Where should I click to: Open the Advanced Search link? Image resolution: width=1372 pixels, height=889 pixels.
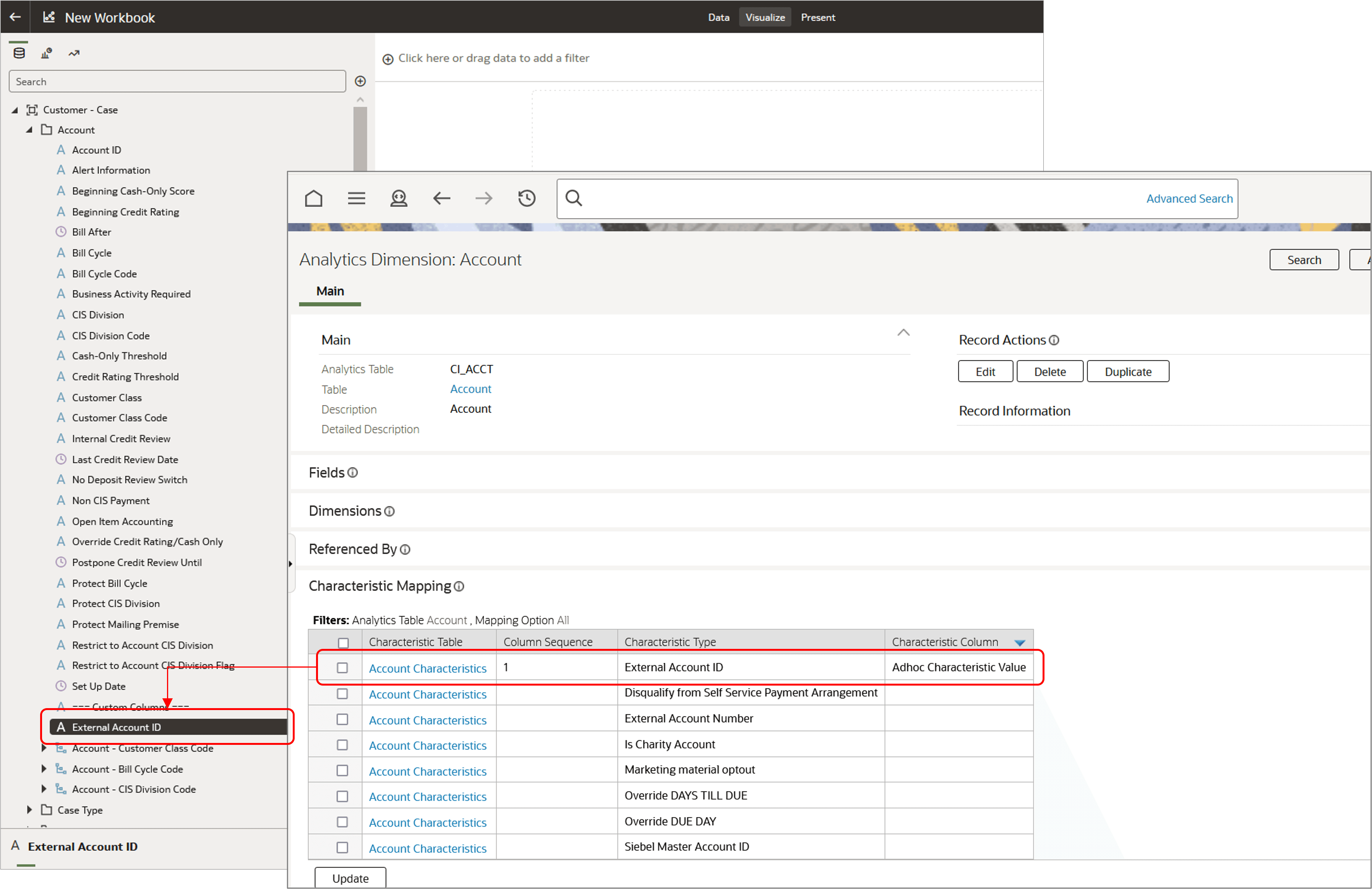click(1189, 198)
